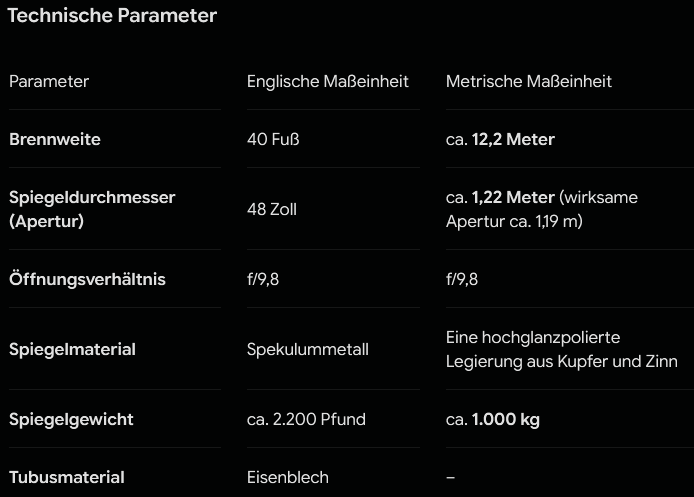694x497 pixels.
Task: Select the Parameter column header
Action: coord(49,81)
